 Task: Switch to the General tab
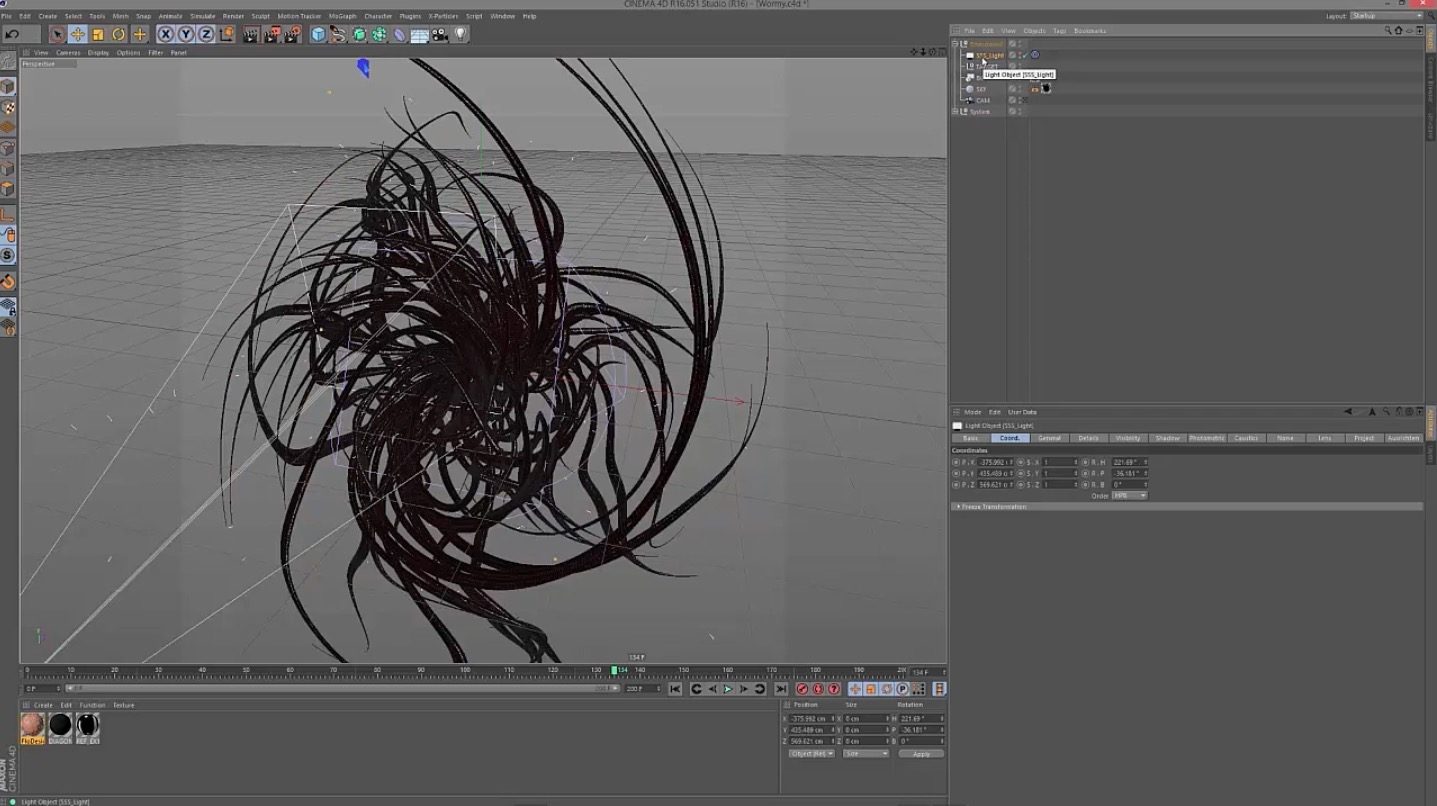(x=1049, y=438)
